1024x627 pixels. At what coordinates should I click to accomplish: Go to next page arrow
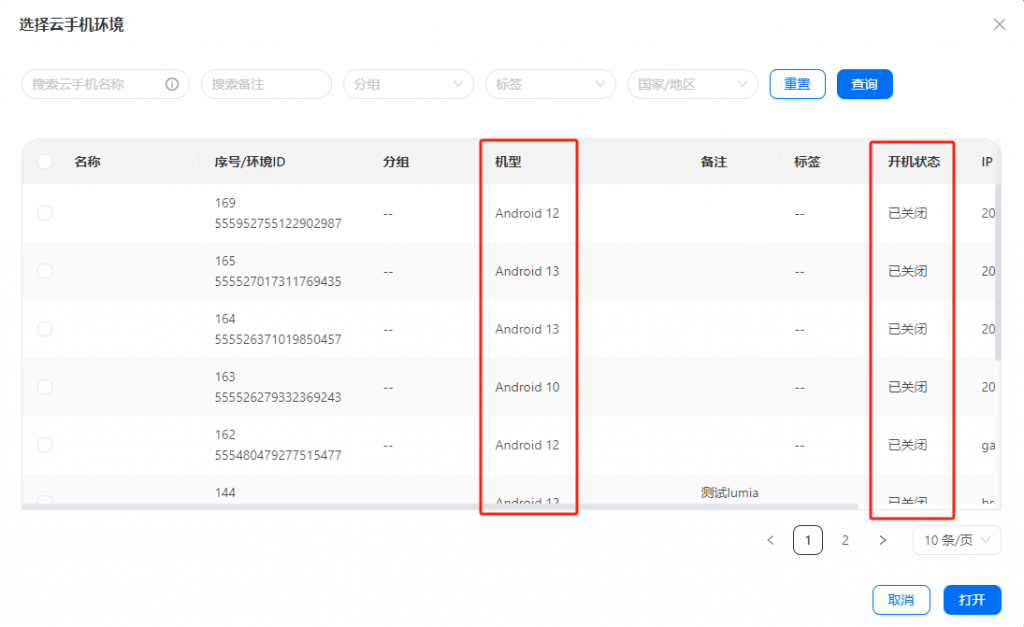point(882,540)
